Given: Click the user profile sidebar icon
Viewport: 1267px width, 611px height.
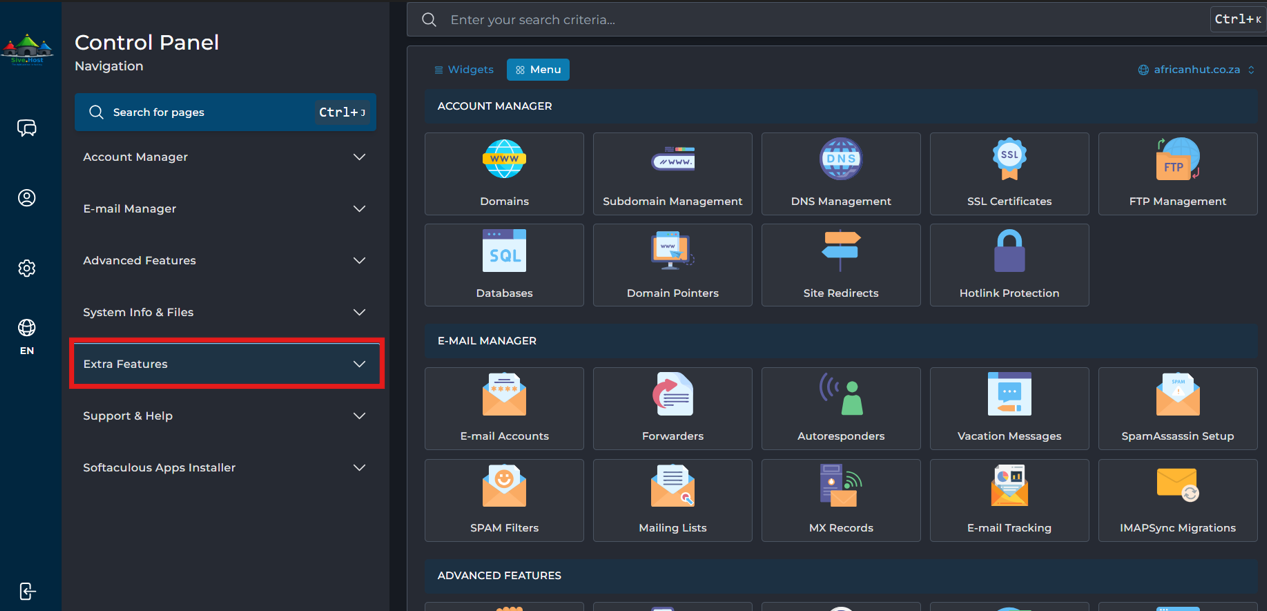Looking at the screenshot, I should (27, 198).
